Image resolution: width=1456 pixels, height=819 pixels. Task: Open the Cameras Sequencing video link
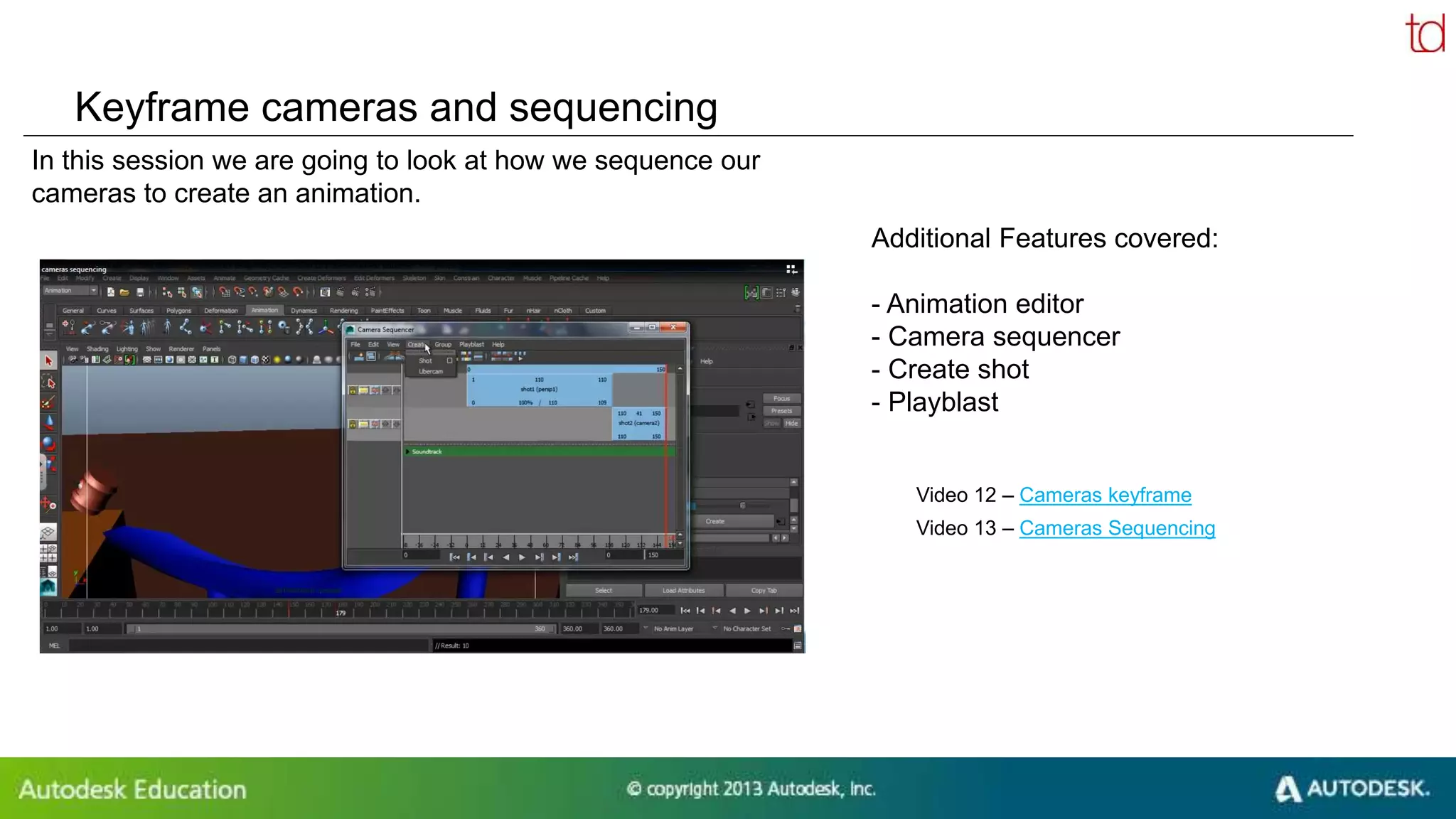click(1116, 528)
